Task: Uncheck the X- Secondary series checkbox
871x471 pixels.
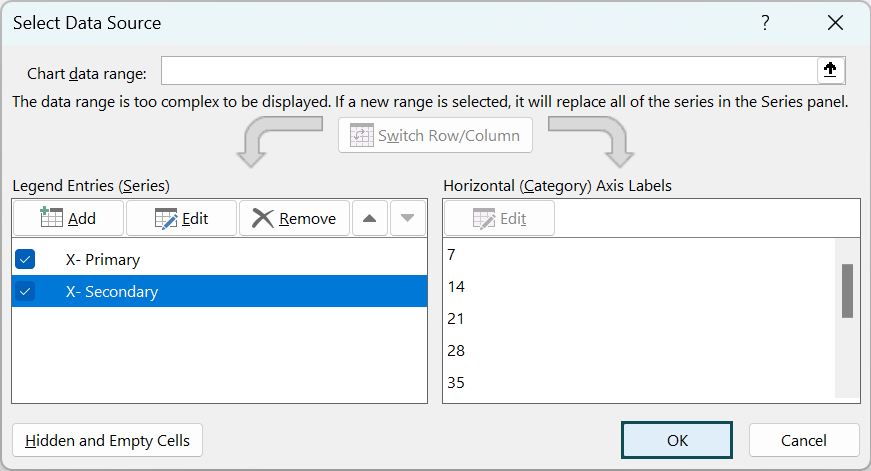Action: [x=25, y=291]
